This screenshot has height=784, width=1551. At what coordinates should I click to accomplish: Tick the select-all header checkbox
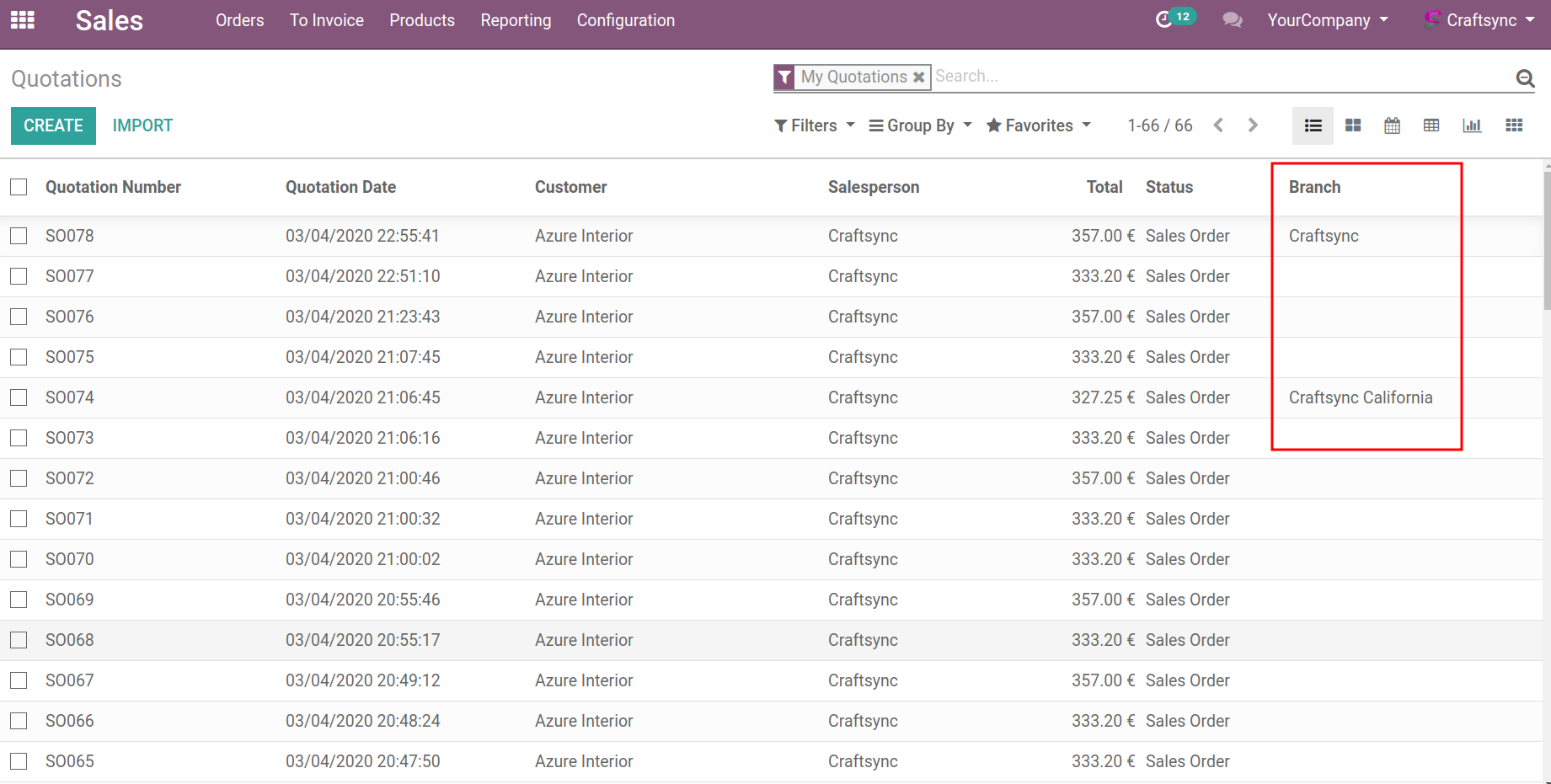pyautogui.click(x=19, y=187)
